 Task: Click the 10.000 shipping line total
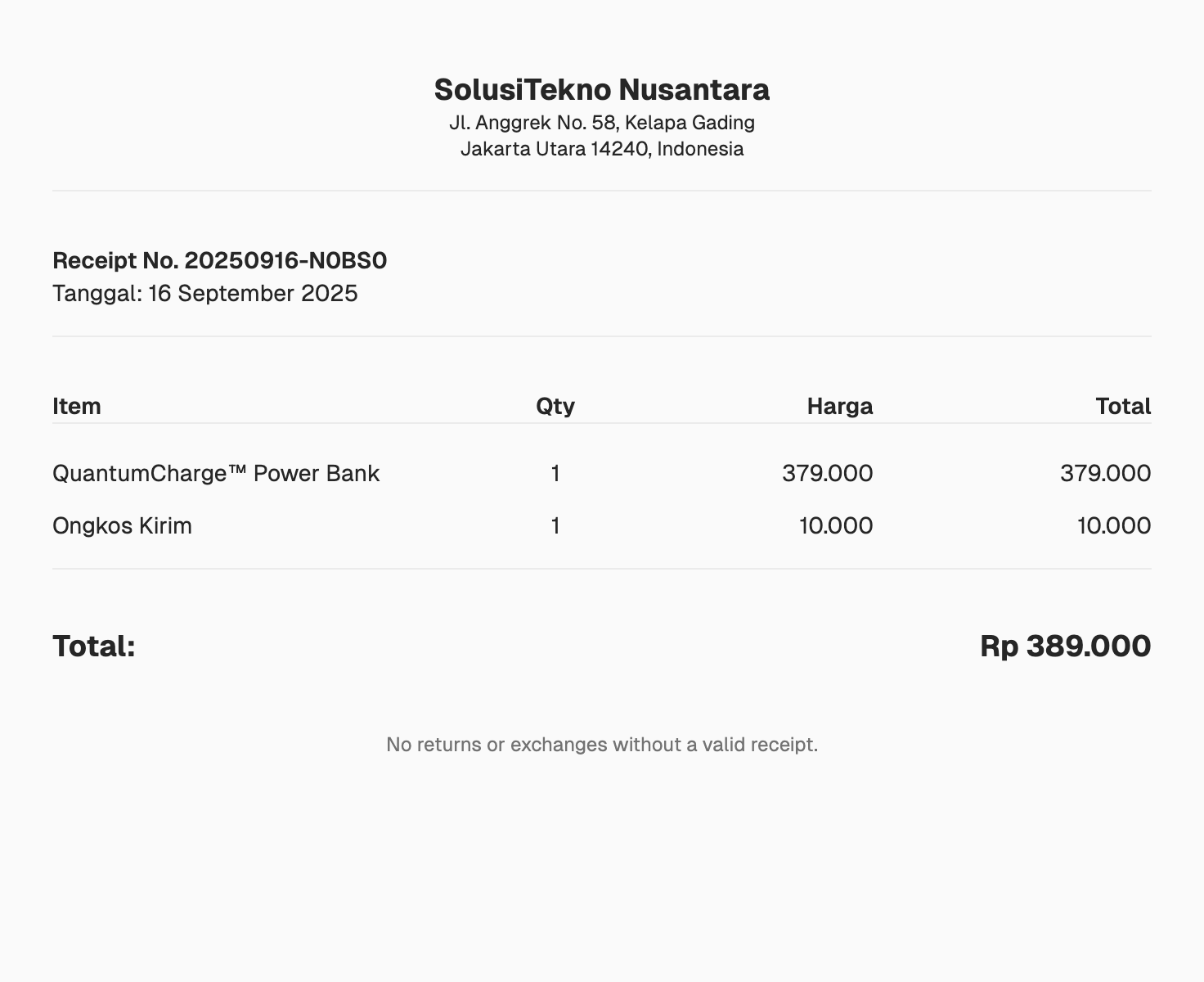[x=1113, y=525]
